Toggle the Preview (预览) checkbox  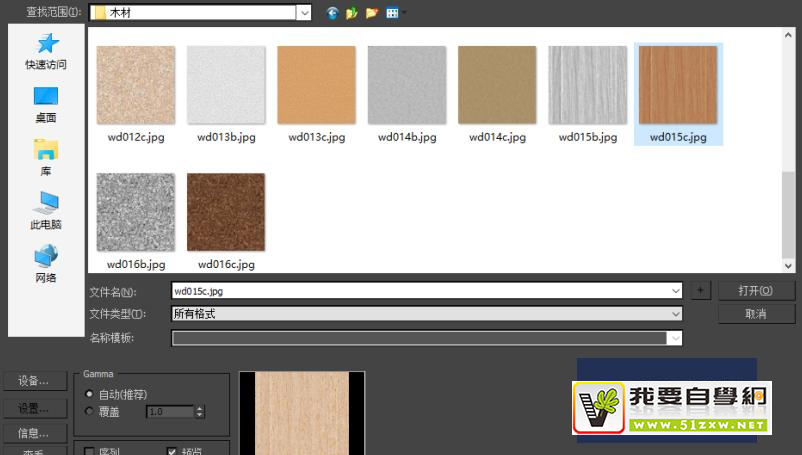click(x=172, y=451)
